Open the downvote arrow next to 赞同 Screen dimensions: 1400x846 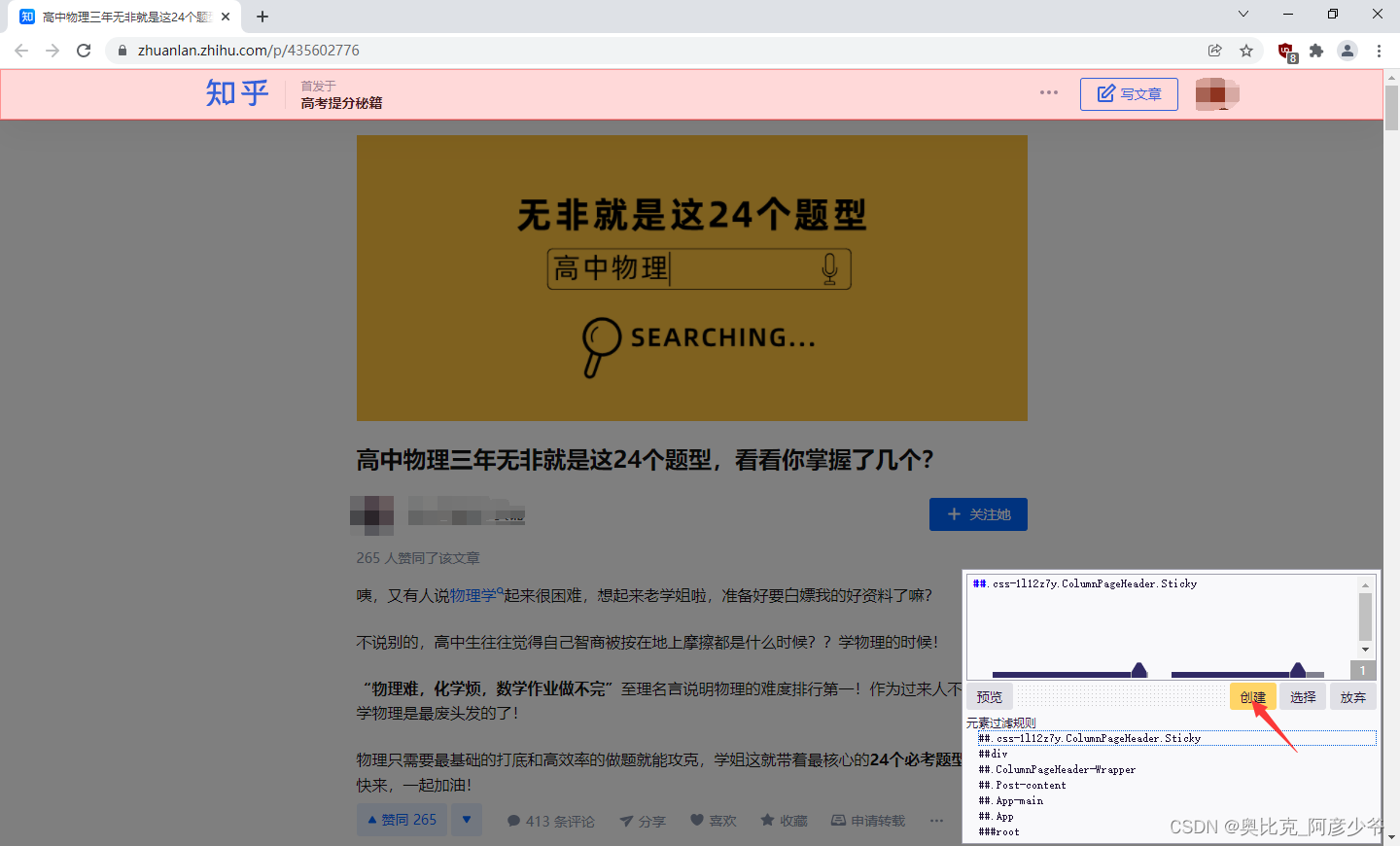(467, 820)
